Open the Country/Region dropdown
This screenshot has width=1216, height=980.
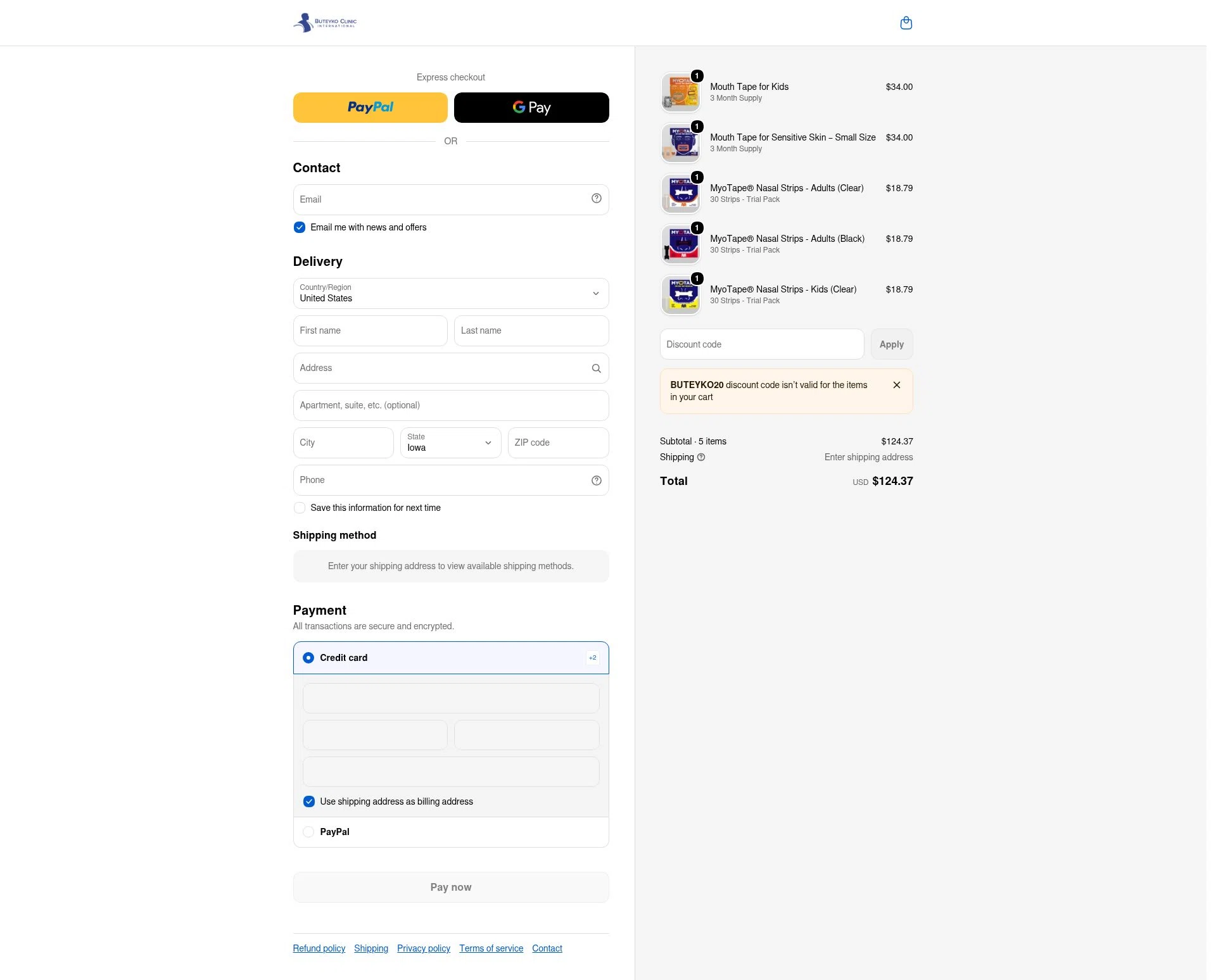451,294
